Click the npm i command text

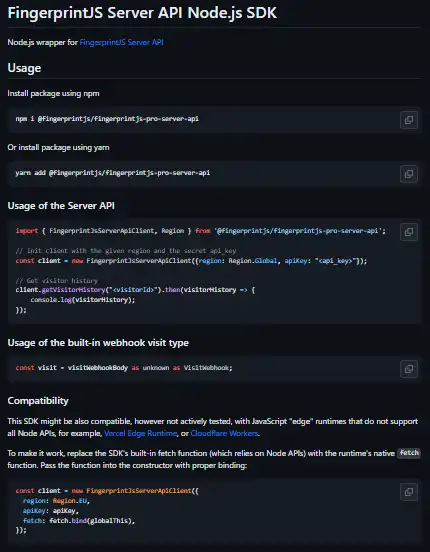tap(107, 119)
